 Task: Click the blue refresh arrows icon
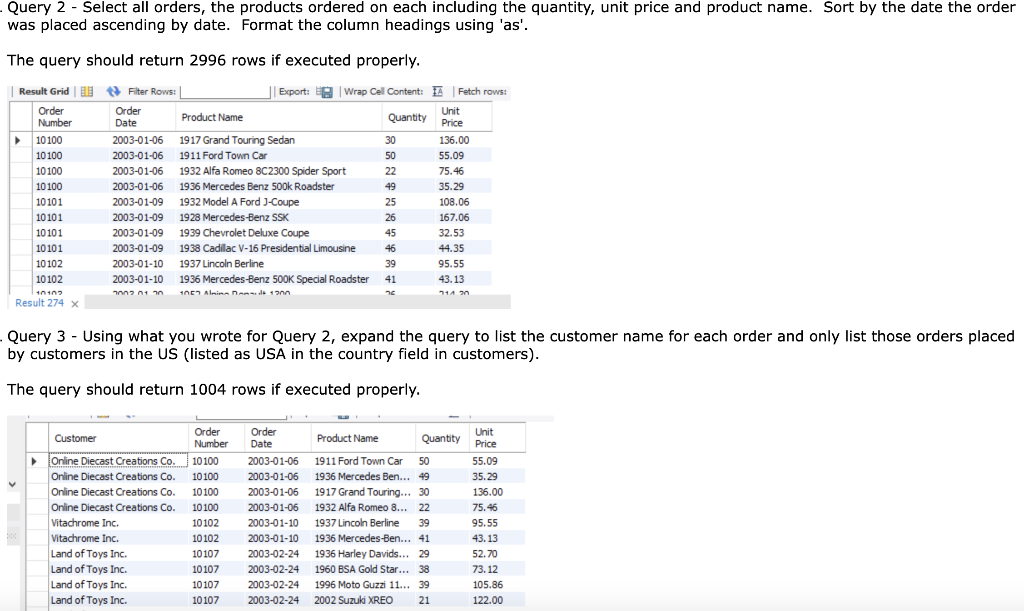coord(112,91)
